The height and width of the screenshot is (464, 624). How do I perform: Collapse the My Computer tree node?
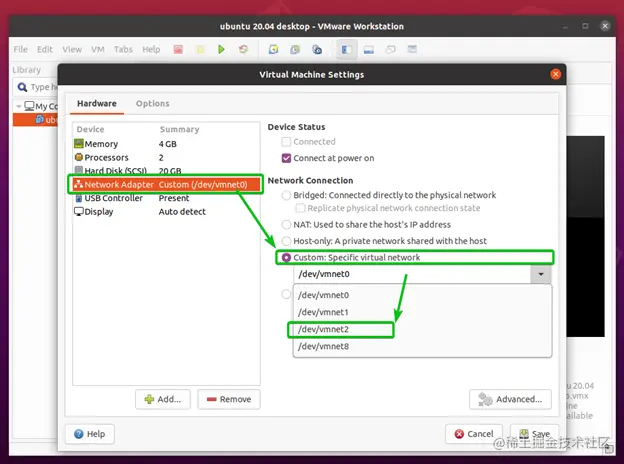[x=19, y=106]
